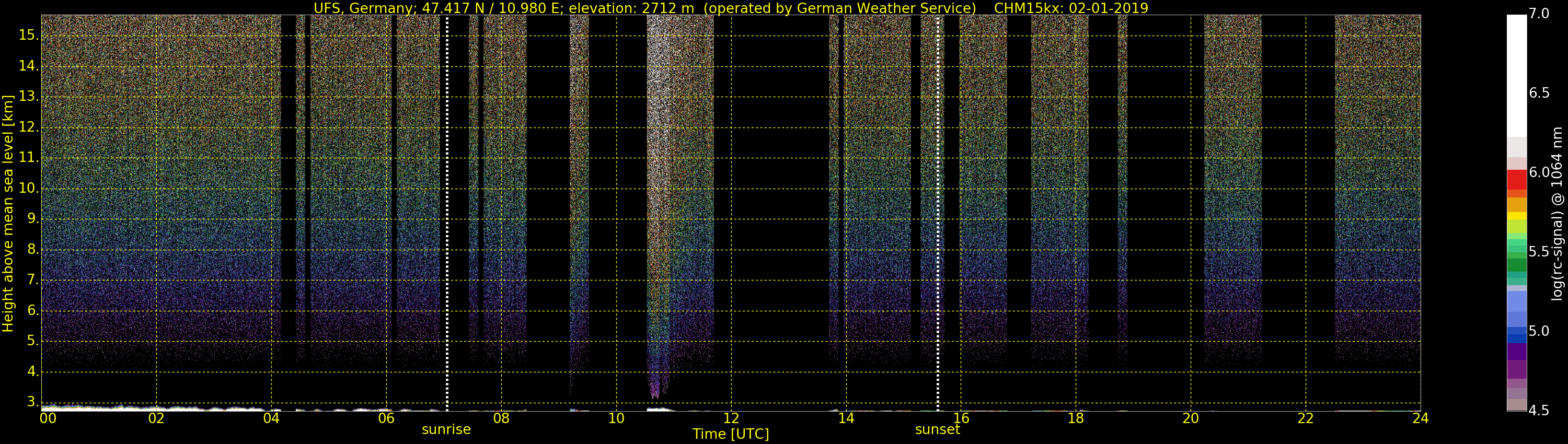
Task: Click the '18' time axis tick label
Action: pos(1076,418)
